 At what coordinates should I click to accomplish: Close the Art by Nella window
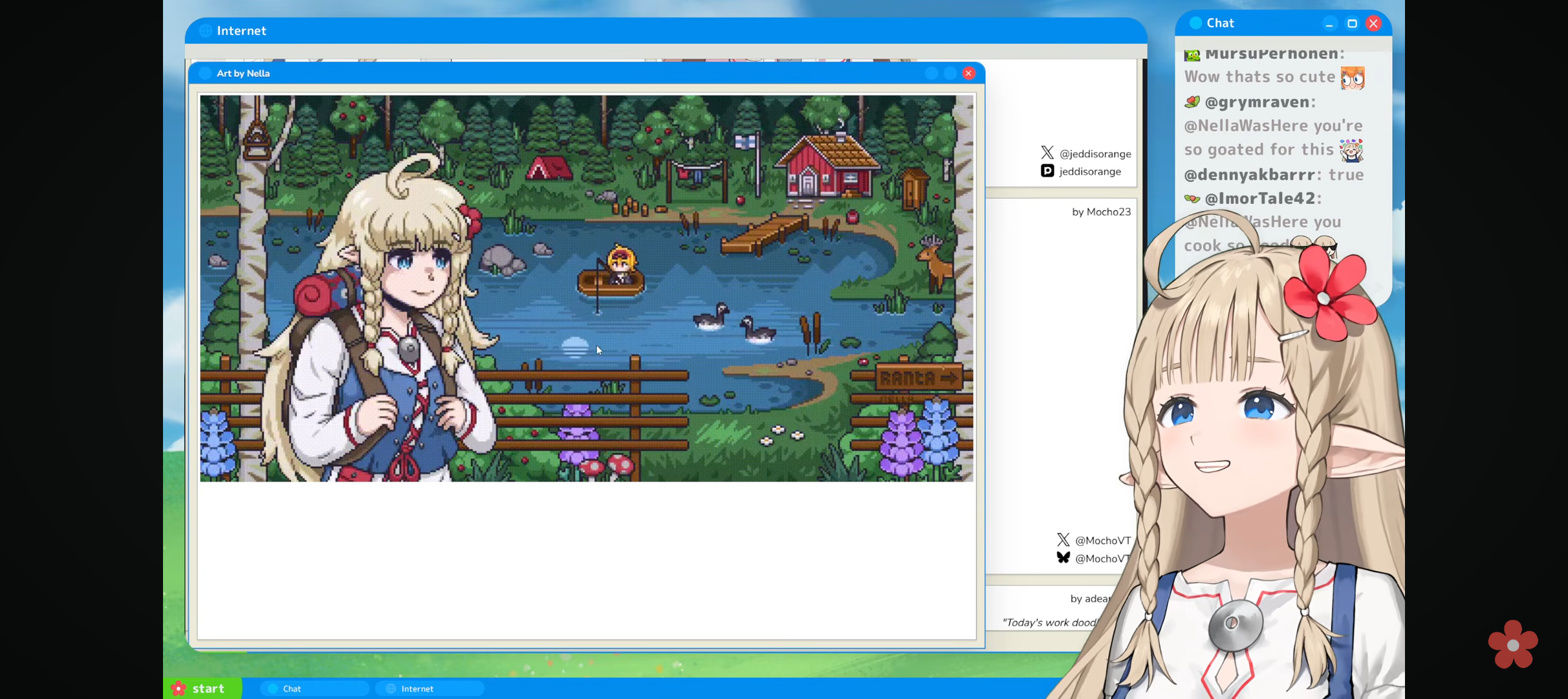(968, 73)
